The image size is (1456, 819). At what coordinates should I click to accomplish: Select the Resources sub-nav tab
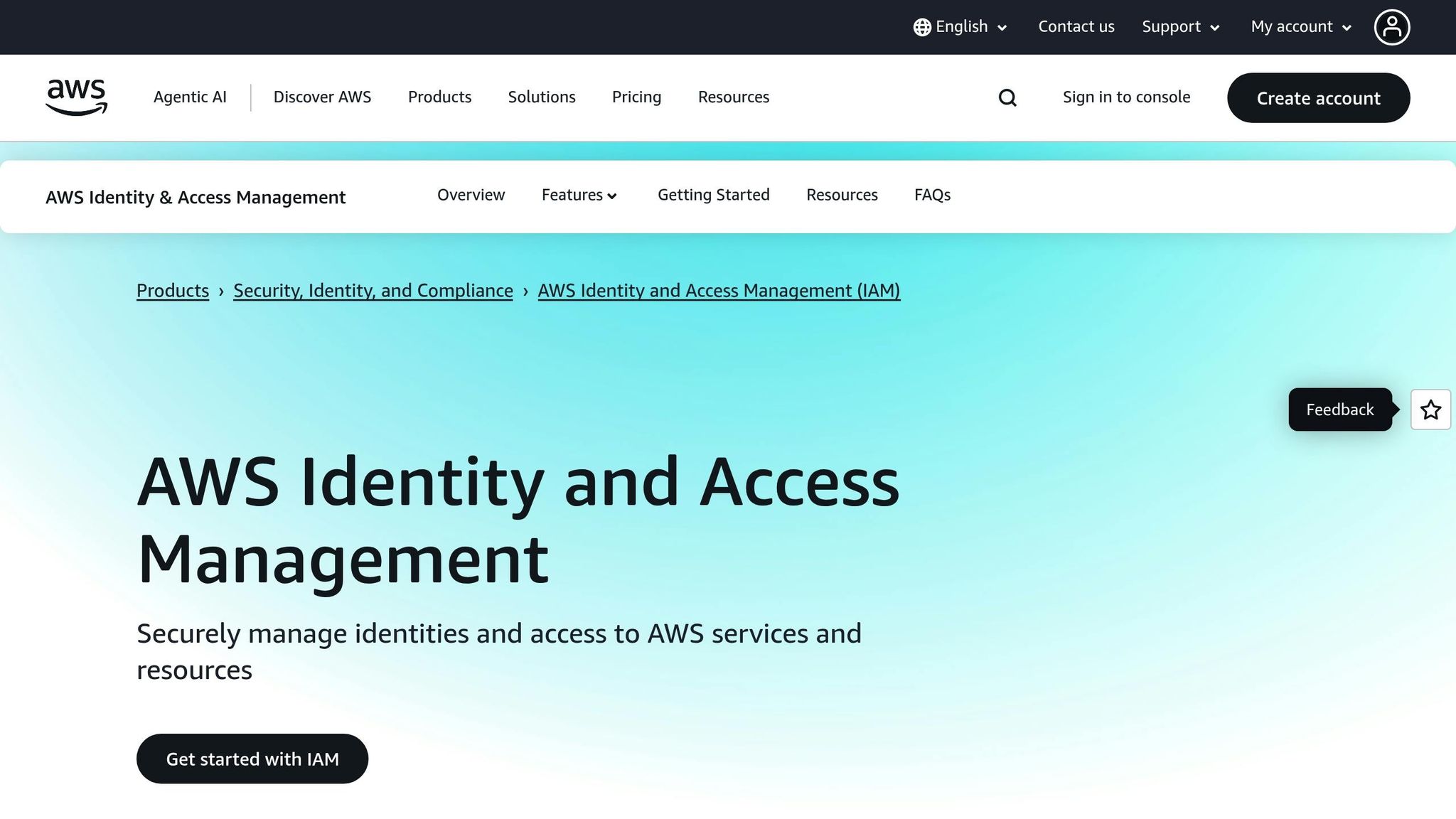click(x=842, y=195)
